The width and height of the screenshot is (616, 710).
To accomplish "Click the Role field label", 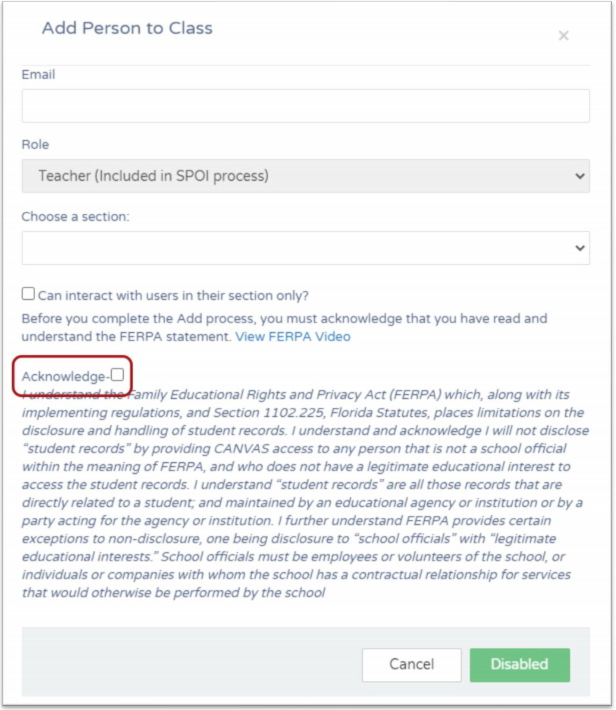I will coord(35,144).
